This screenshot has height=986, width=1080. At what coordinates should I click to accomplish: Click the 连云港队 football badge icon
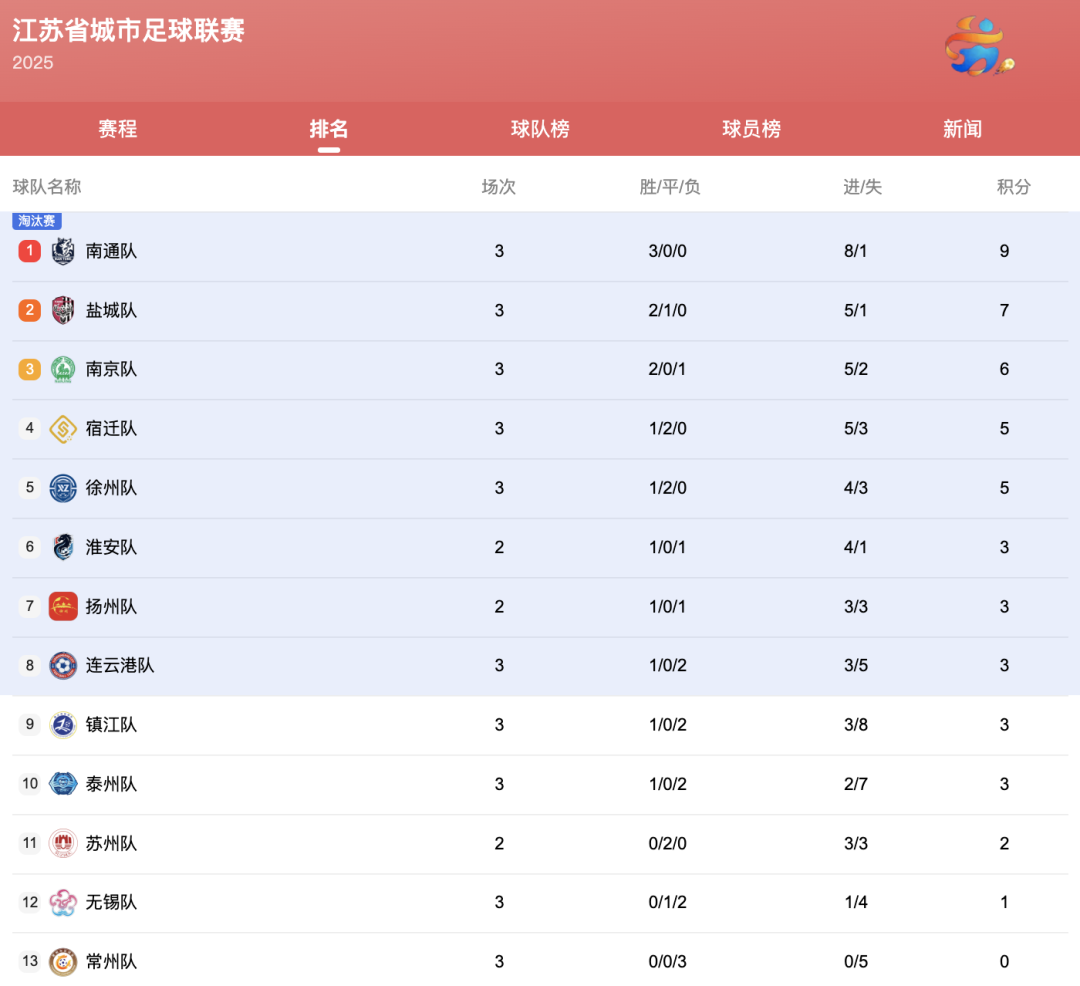coord(63,665)
